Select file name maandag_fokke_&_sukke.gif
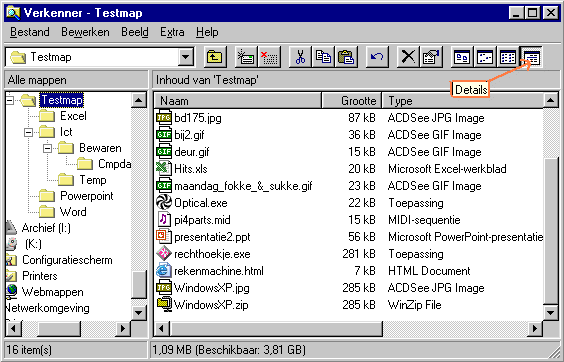 point(243,186)
